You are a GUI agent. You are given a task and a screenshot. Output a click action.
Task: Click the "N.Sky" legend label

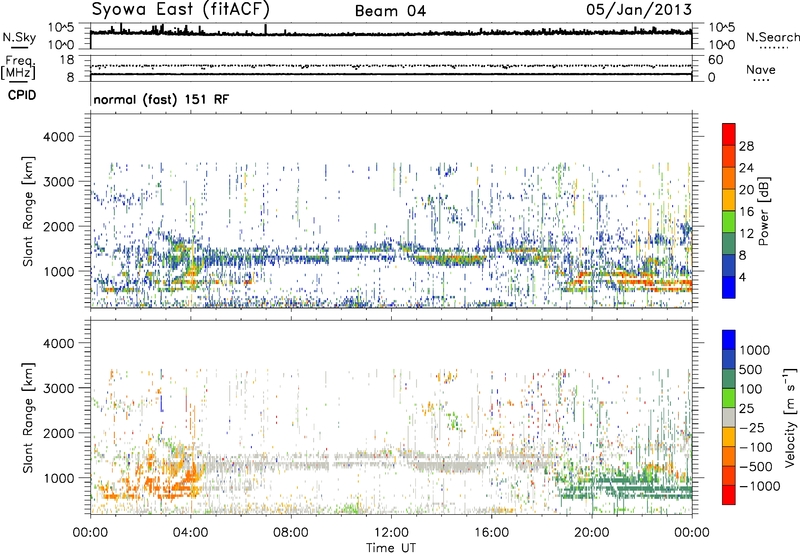(x=19, y=37)
